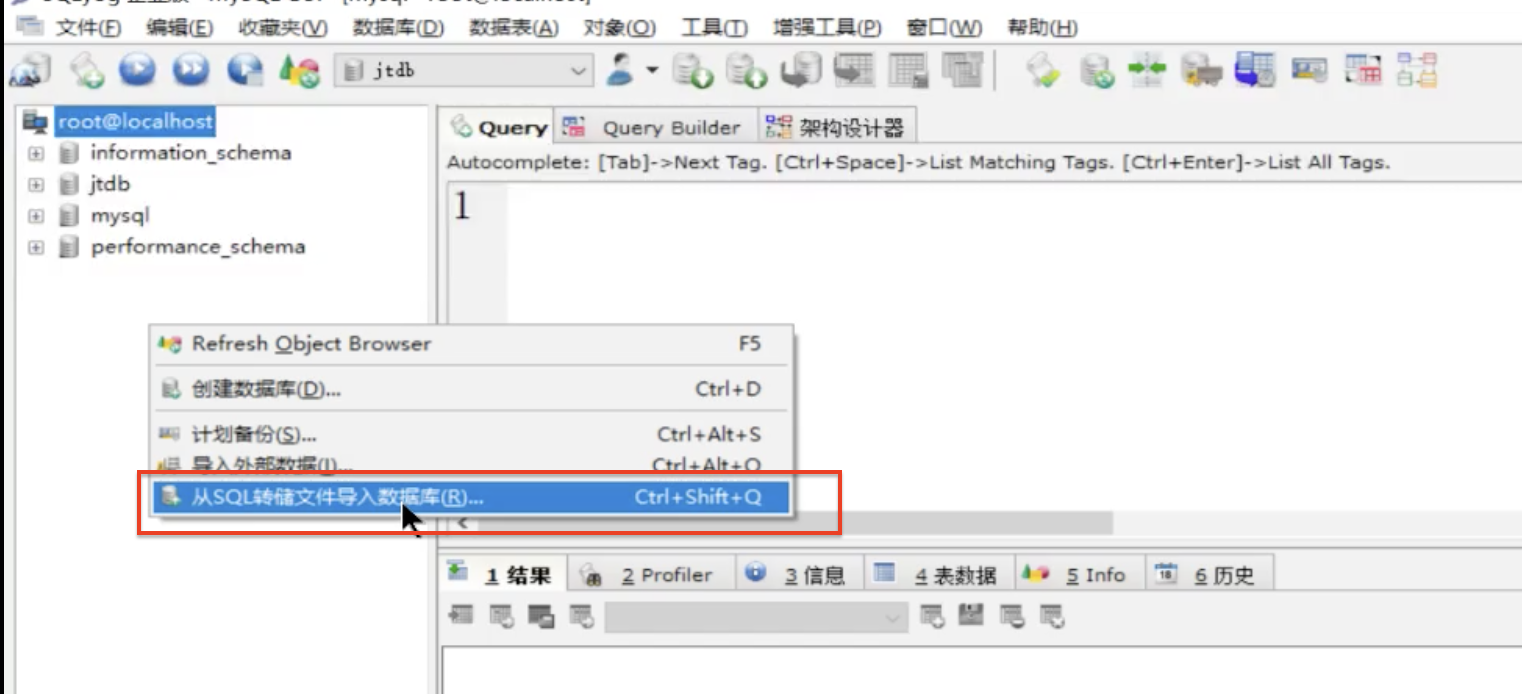Select the information_schema database
1522x694 pixels.
coord(191,153)
